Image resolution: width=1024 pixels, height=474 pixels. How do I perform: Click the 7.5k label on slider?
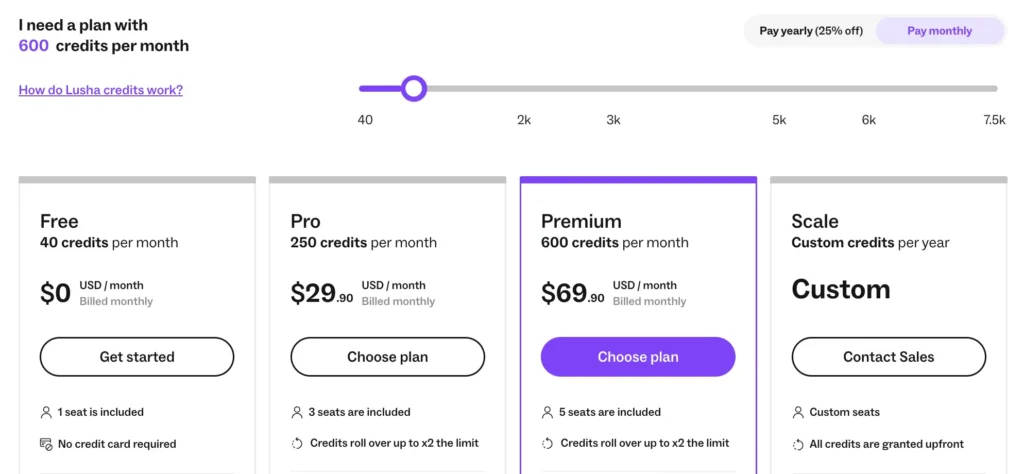click(x=993, y=120)
